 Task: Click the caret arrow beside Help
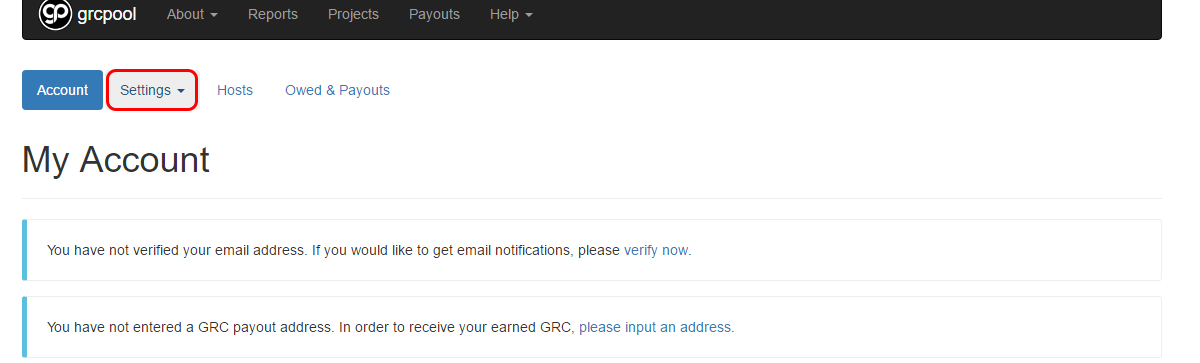point(529,16)
